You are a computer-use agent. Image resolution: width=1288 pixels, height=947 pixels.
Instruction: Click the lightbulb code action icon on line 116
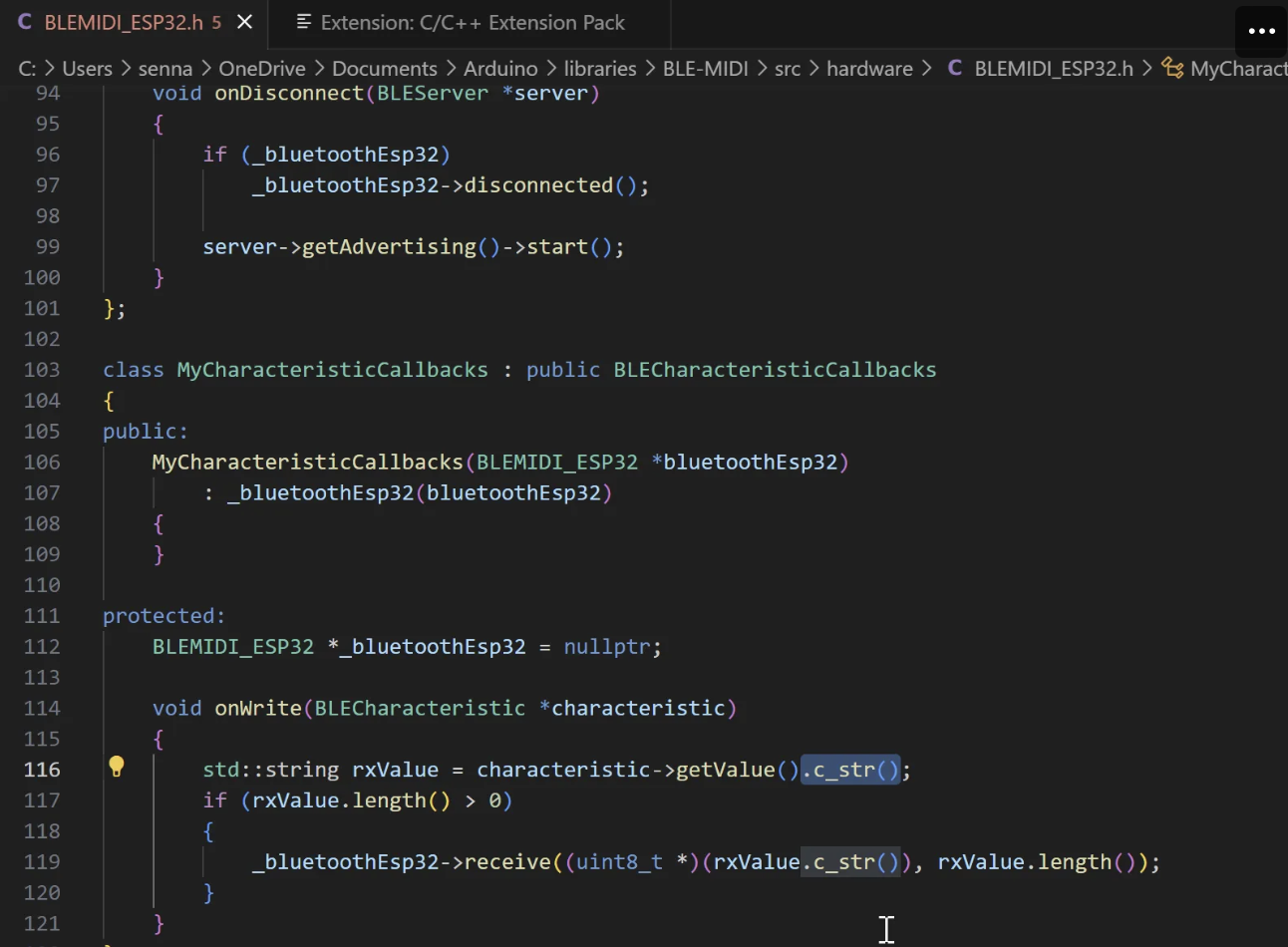point(117,767)
